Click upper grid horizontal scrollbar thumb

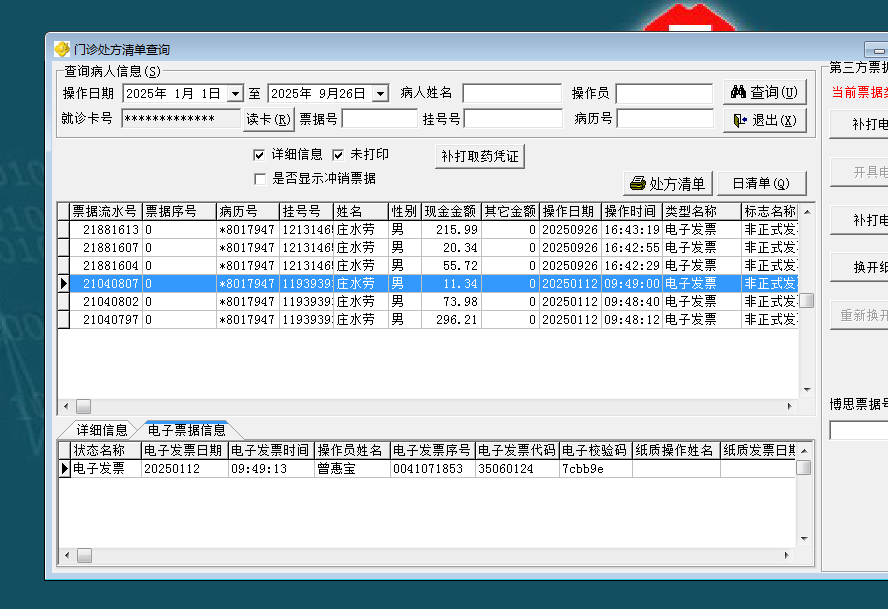coord(83,406)
